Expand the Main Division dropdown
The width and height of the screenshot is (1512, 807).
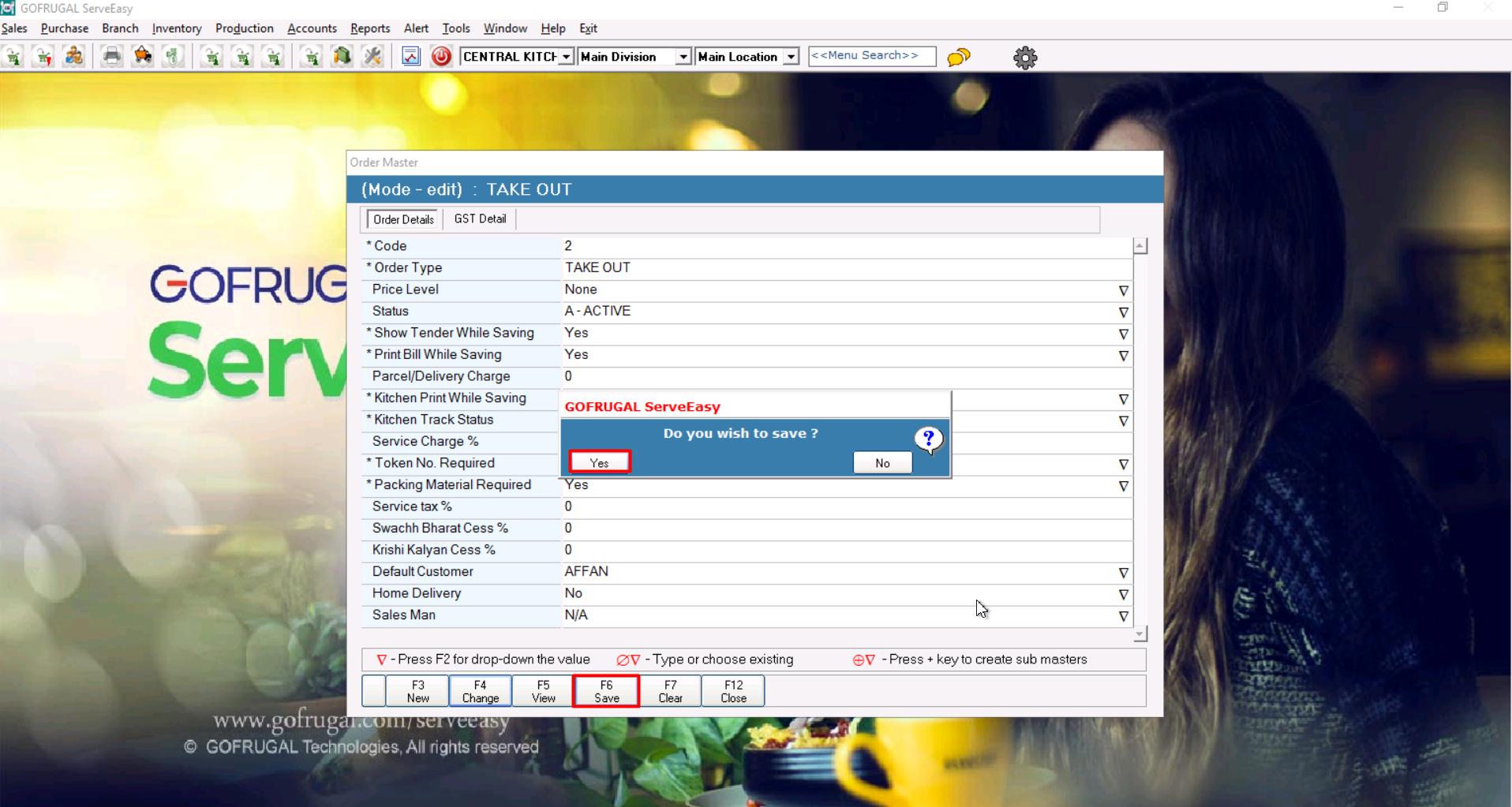[683, 57]
